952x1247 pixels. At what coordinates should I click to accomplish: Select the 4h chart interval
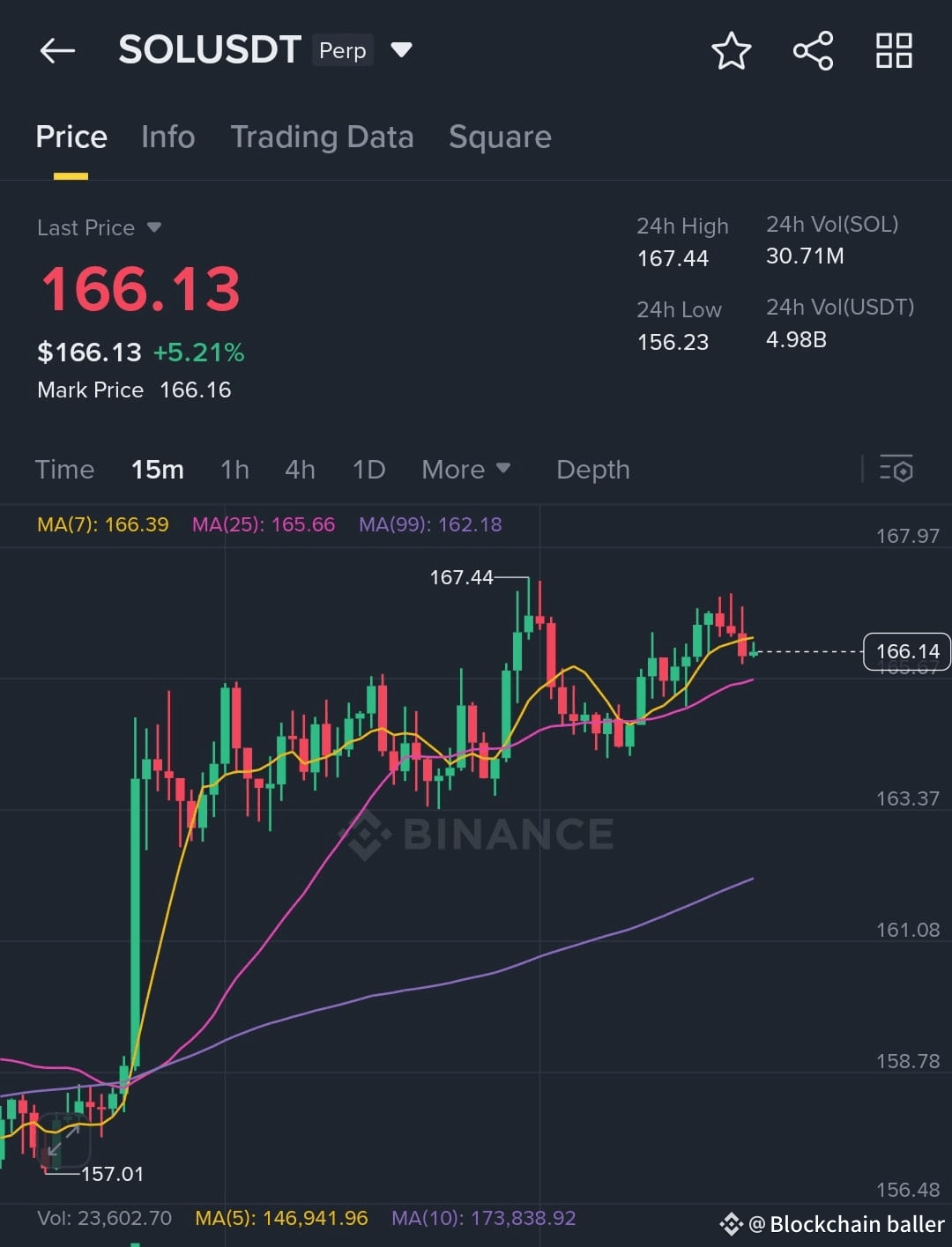(x=300, y=469)
